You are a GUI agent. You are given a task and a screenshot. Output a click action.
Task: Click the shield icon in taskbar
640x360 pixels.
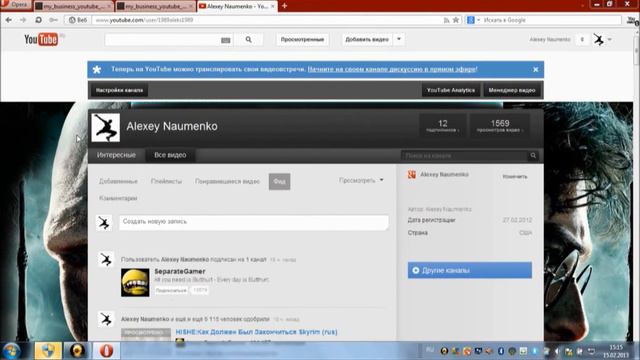coord(47,351)
